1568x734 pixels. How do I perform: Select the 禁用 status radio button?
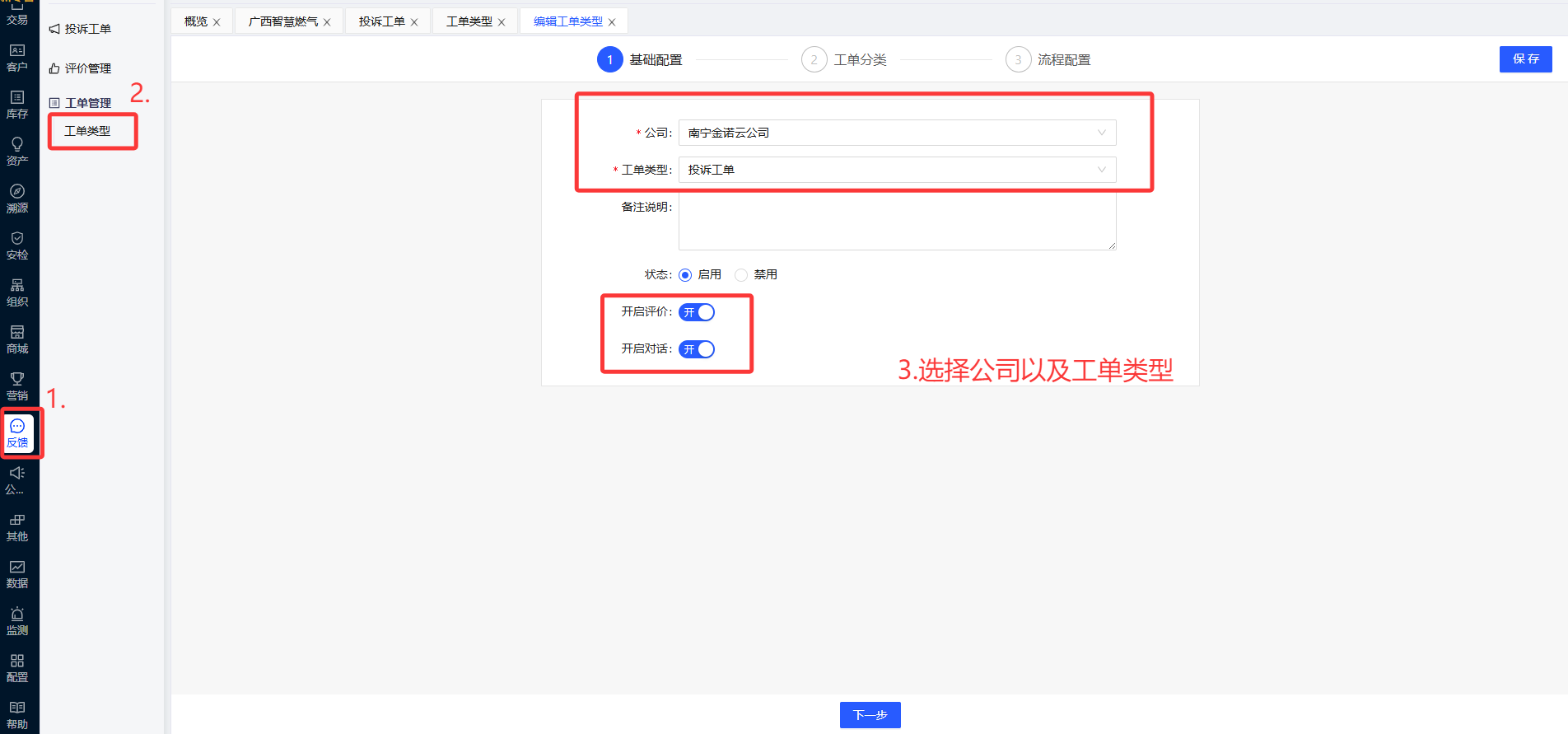point(741,275)
